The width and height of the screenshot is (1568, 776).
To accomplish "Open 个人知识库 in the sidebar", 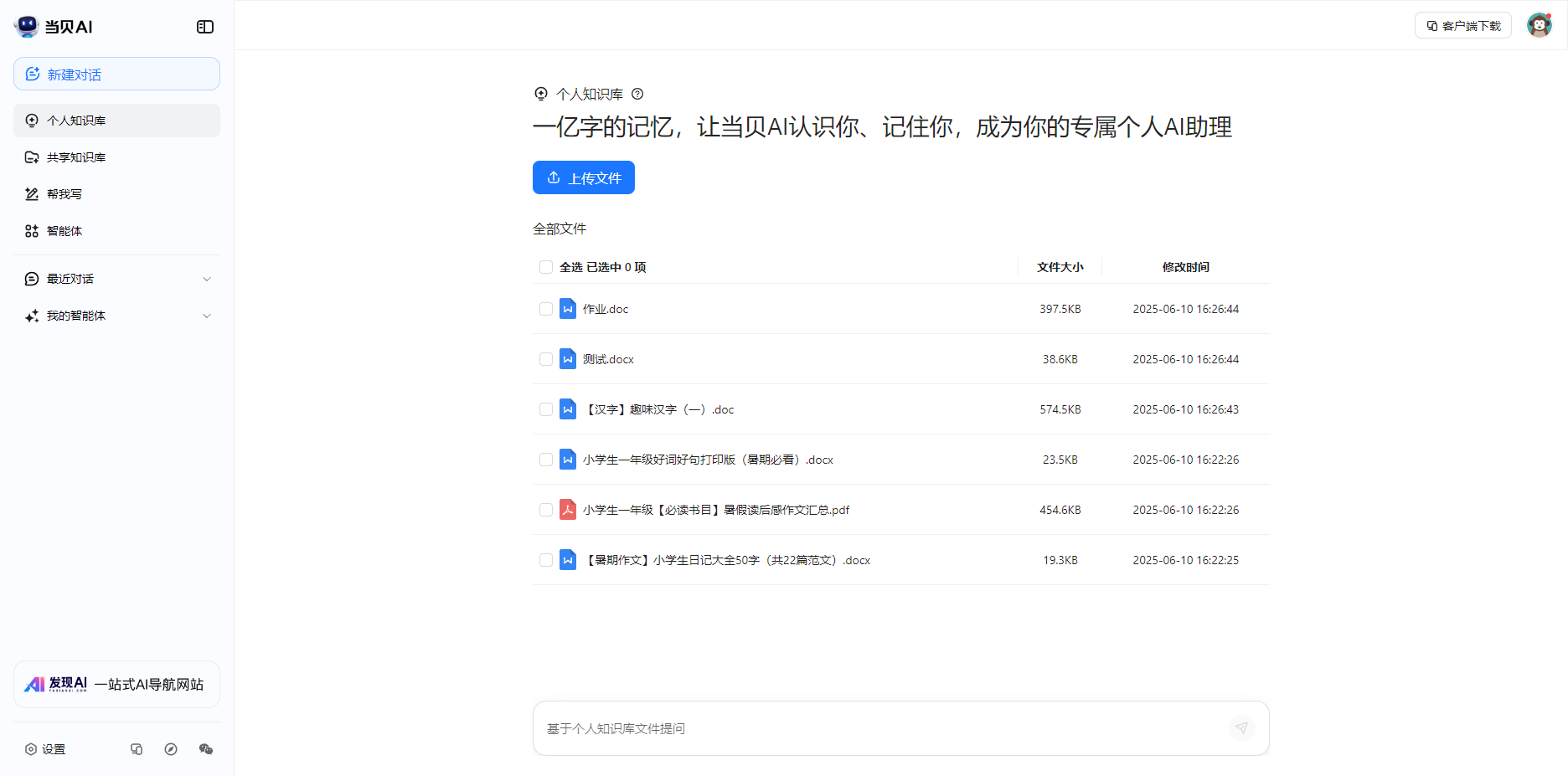I will click(x=116, y=121).
